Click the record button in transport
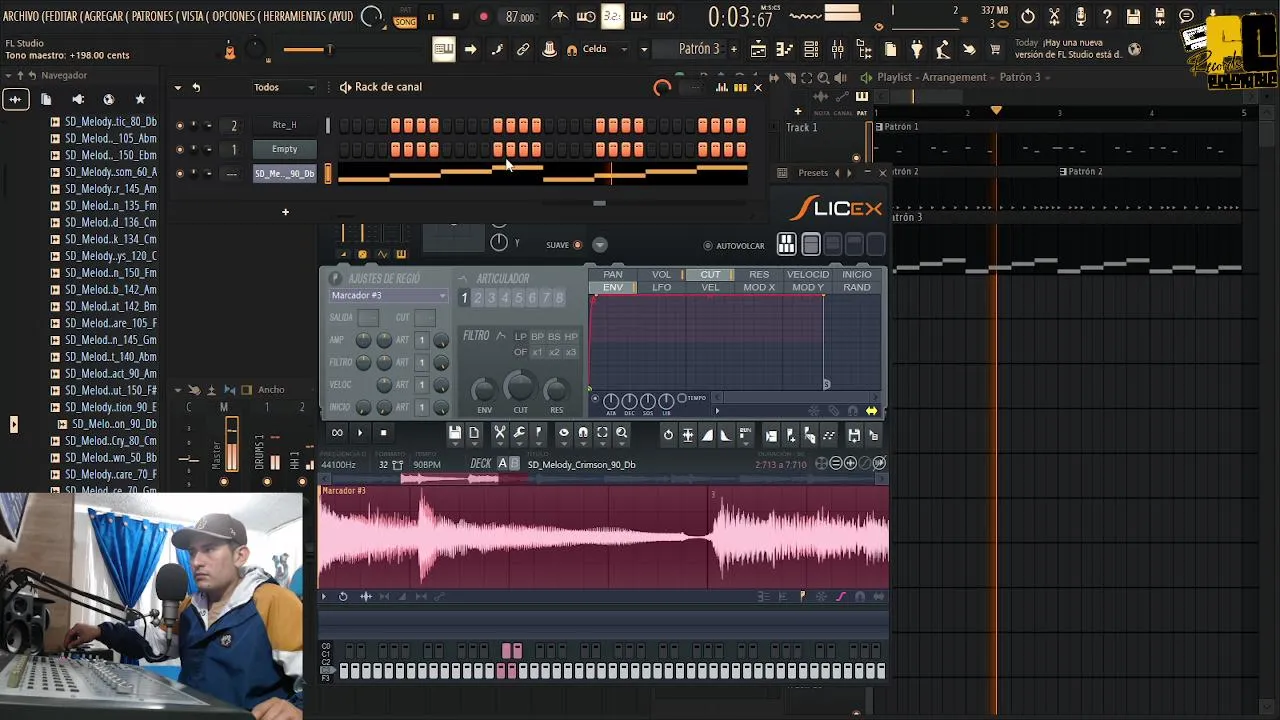 pos(483,17)
